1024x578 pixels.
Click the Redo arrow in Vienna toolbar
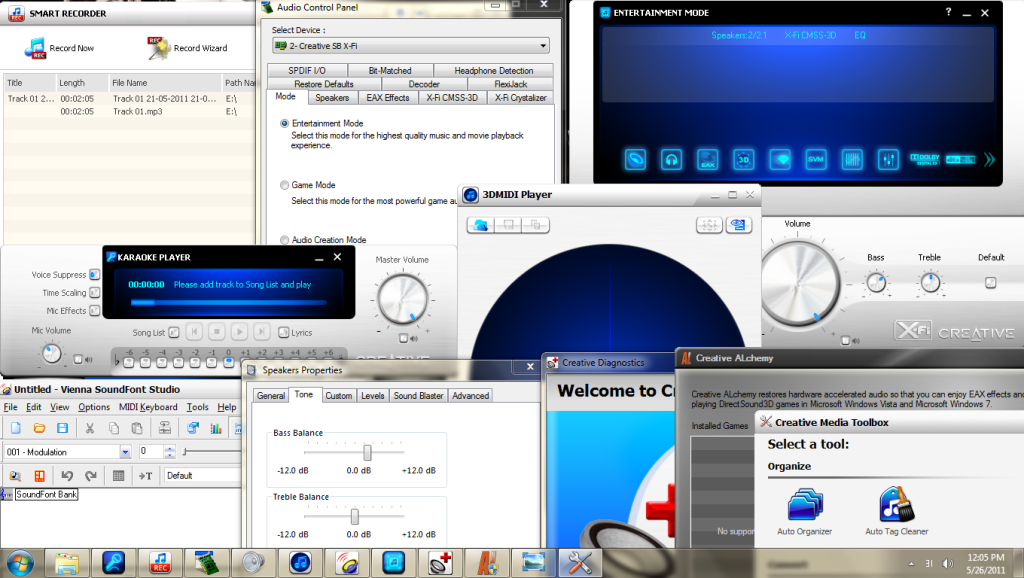coord(91,475)
